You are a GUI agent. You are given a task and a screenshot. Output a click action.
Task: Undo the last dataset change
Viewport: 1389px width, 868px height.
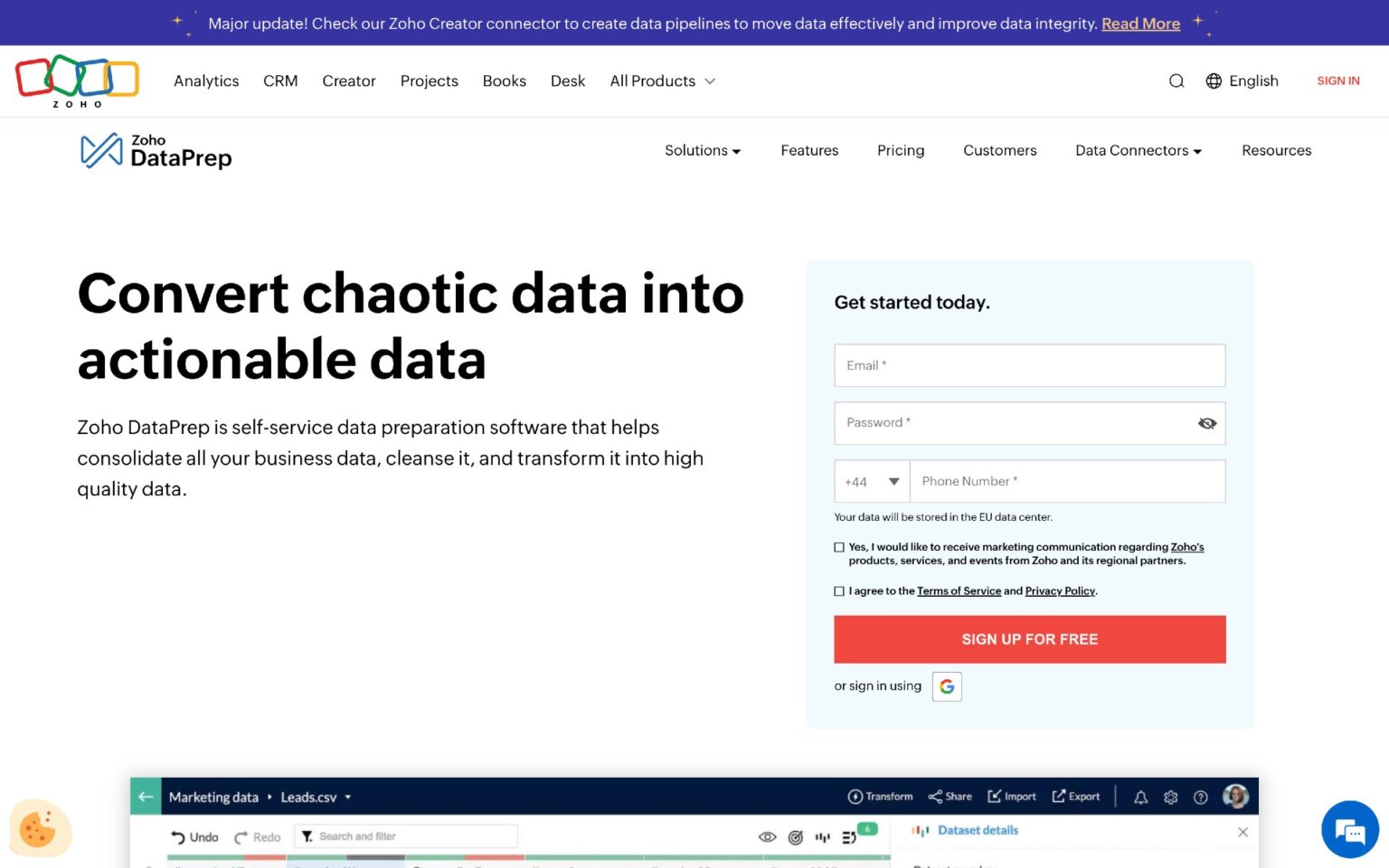point(194,836)
